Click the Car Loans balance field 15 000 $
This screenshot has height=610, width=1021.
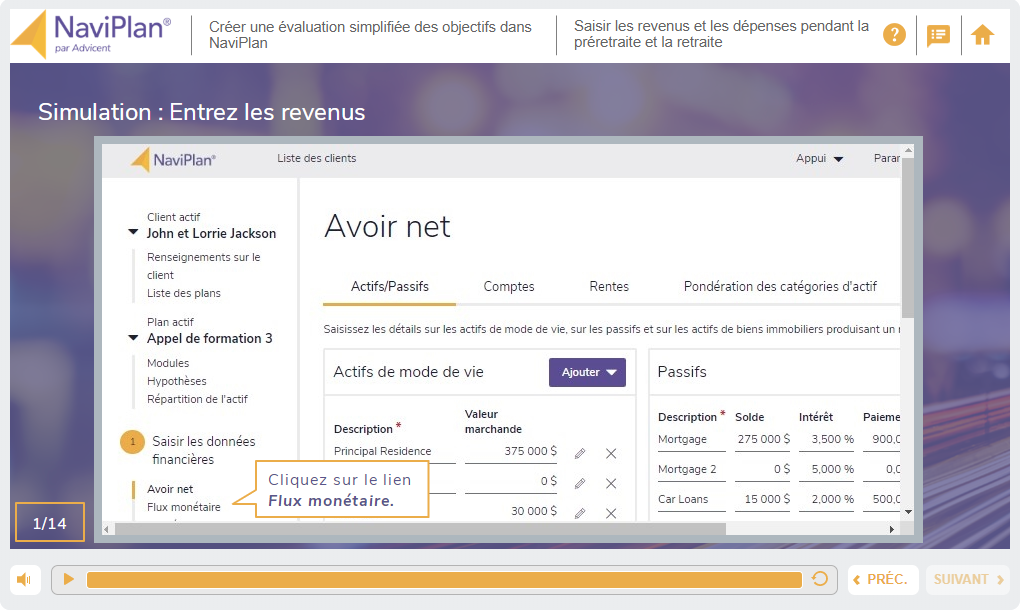tap(762, 499)
